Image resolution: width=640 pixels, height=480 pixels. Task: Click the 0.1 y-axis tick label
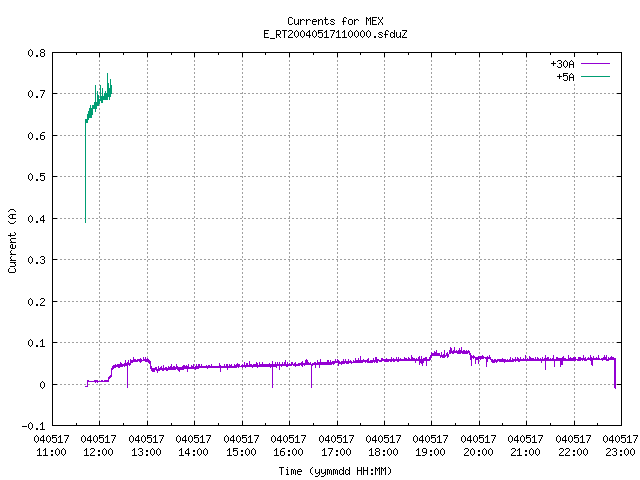[x=36, y=343]
